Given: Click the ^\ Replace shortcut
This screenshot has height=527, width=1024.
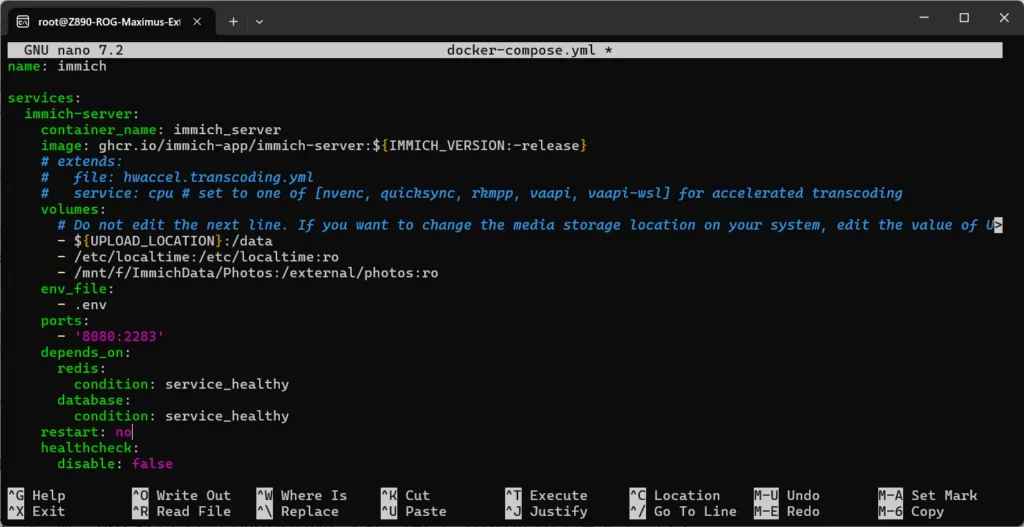Looking at the screenshot, I should point(297,511).
